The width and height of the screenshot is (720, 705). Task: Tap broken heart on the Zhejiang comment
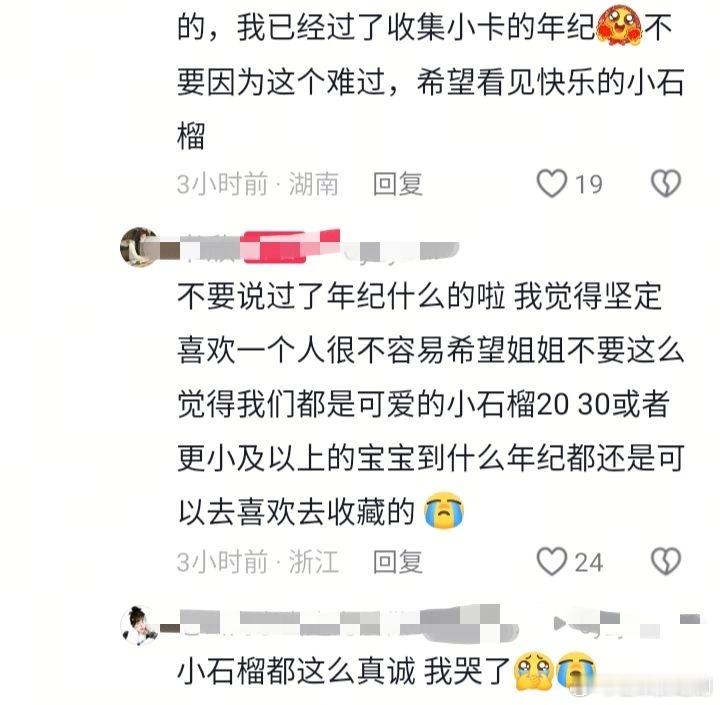666,561
